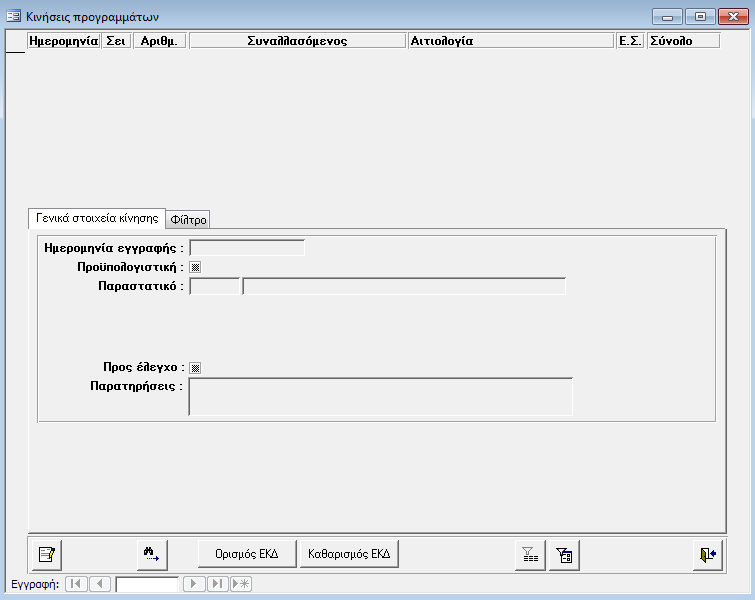
Task: Select the Γενικά στοιχεία κίνησης tab
Action: tap(97, 219)
